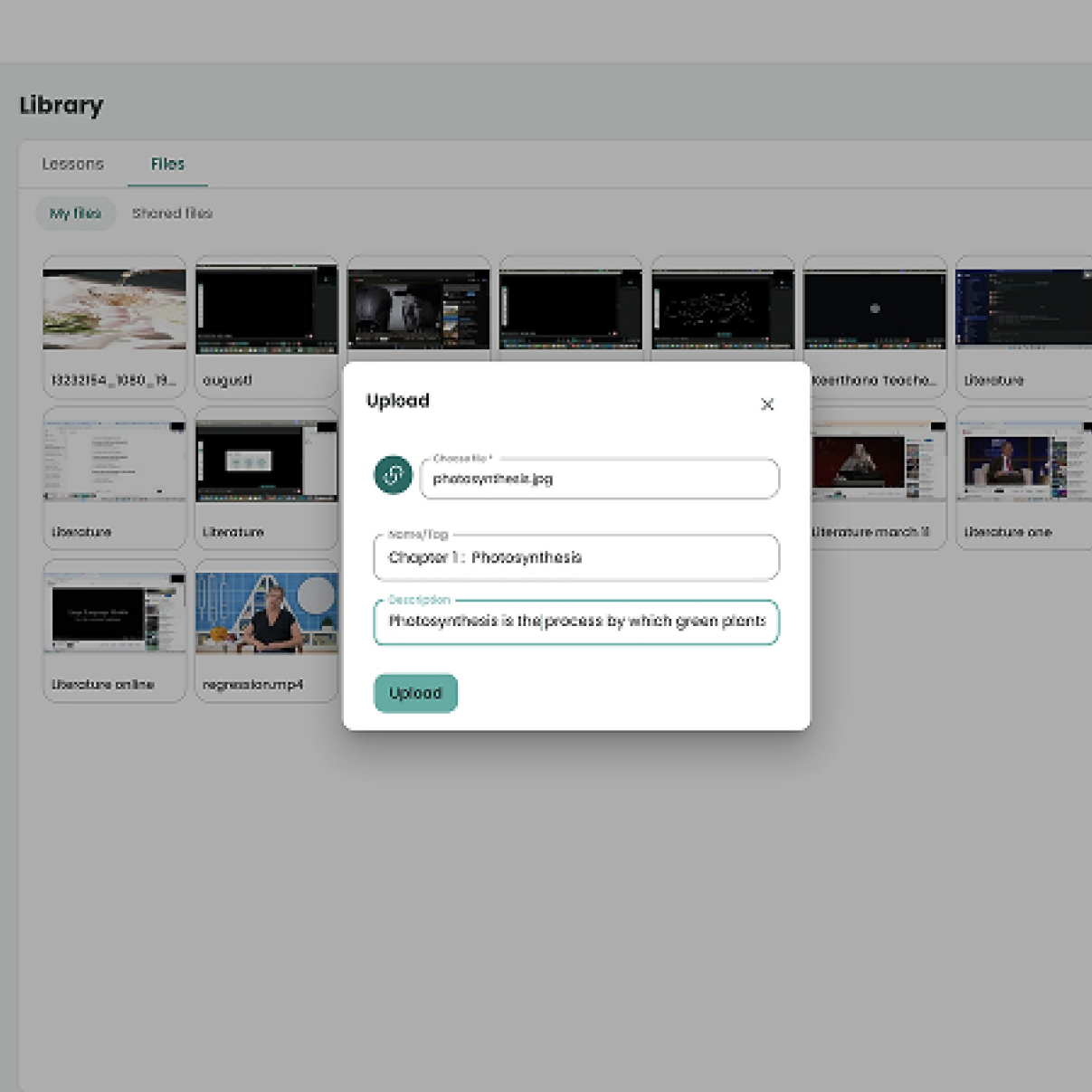Click the attach file link icon

coord(393,475)
